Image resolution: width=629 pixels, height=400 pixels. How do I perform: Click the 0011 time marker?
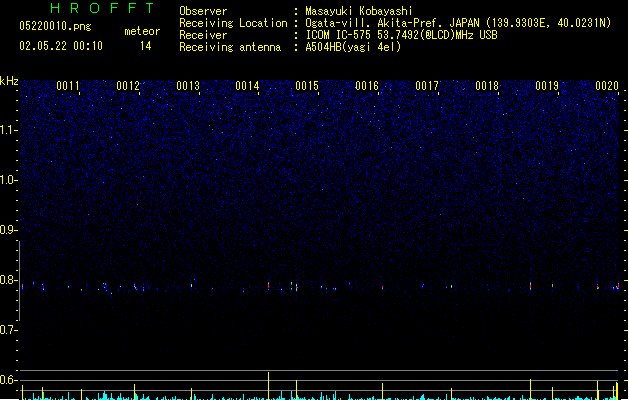pyautogui.click(x=68, y=86)
